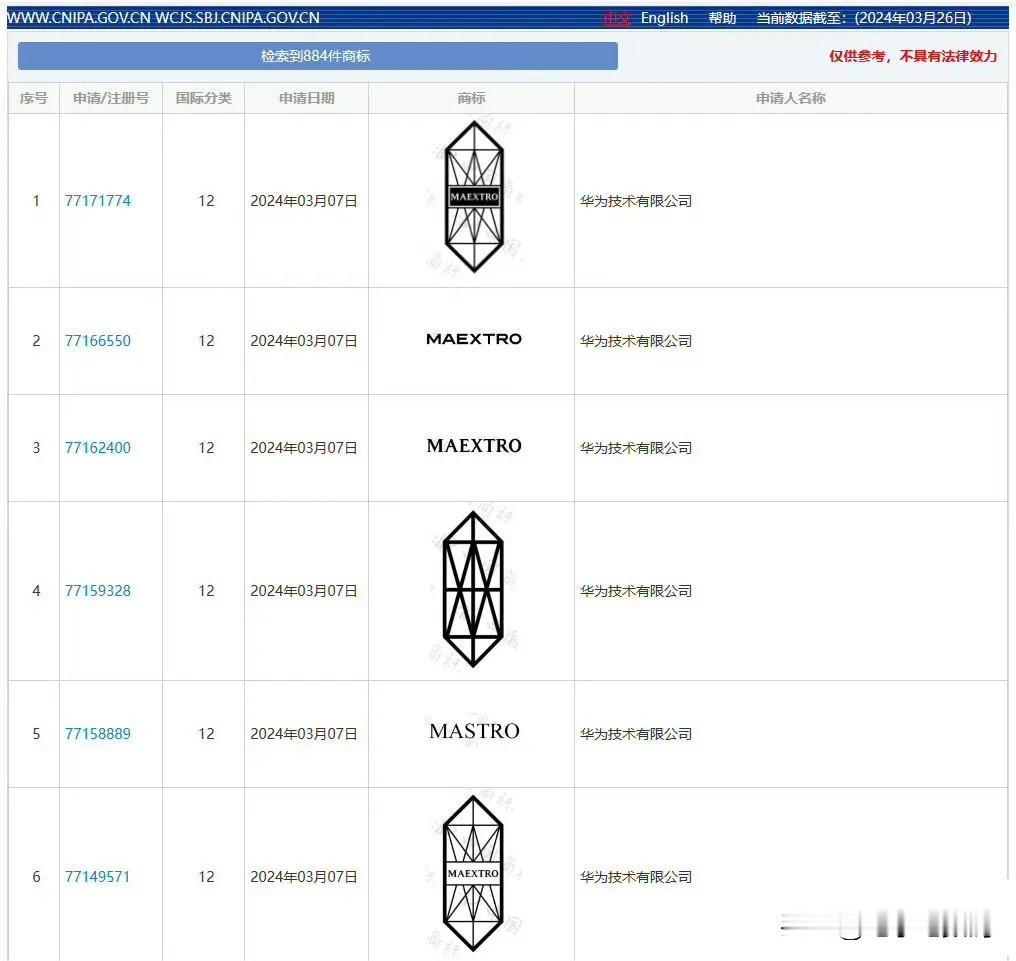Screen dimensions: 1016x961
Task: Switch language to 中文
Action: coord(617,18)
